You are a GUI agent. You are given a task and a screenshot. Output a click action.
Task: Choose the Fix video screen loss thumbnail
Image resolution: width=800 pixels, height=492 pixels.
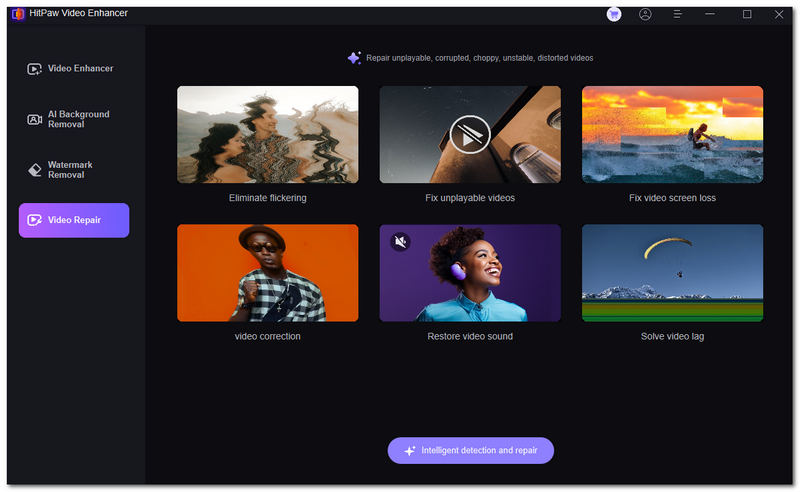pos(672,134)
